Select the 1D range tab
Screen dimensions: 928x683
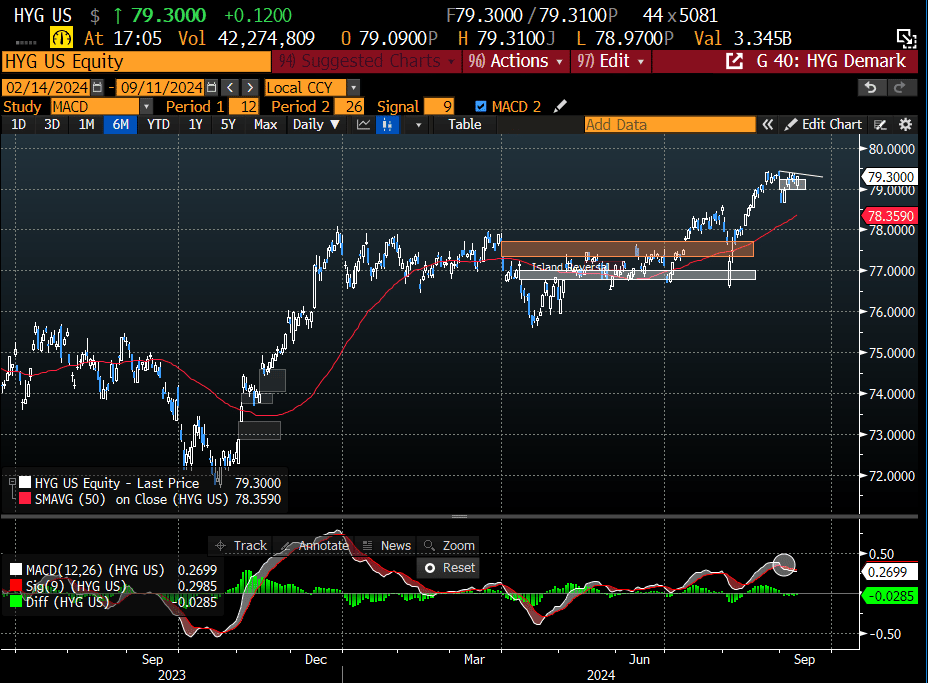tap(18, 125)
